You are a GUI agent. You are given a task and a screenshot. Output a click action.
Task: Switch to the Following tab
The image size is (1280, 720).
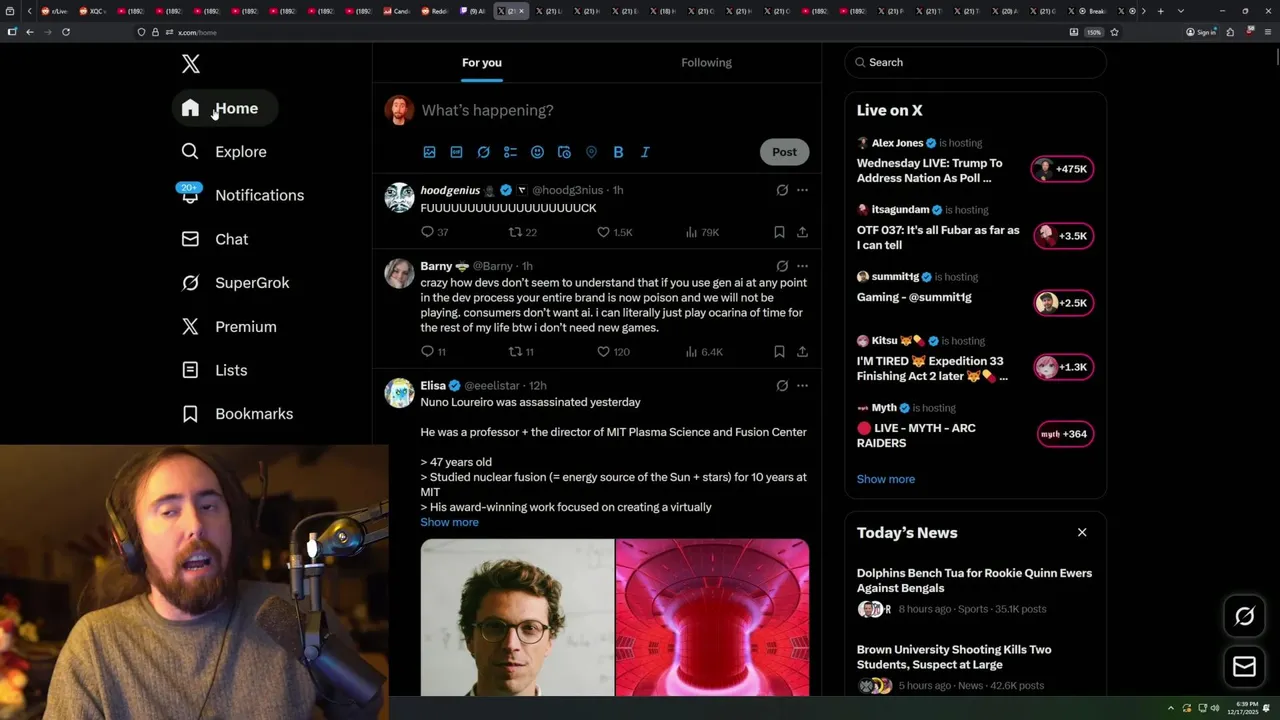(x=707, y=62)
